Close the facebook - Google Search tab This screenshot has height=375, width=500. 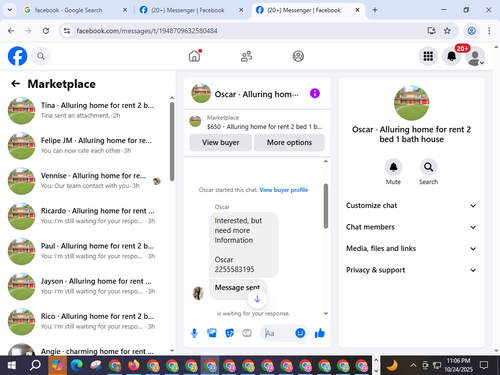pyautogui.click(x=125, y=10)
